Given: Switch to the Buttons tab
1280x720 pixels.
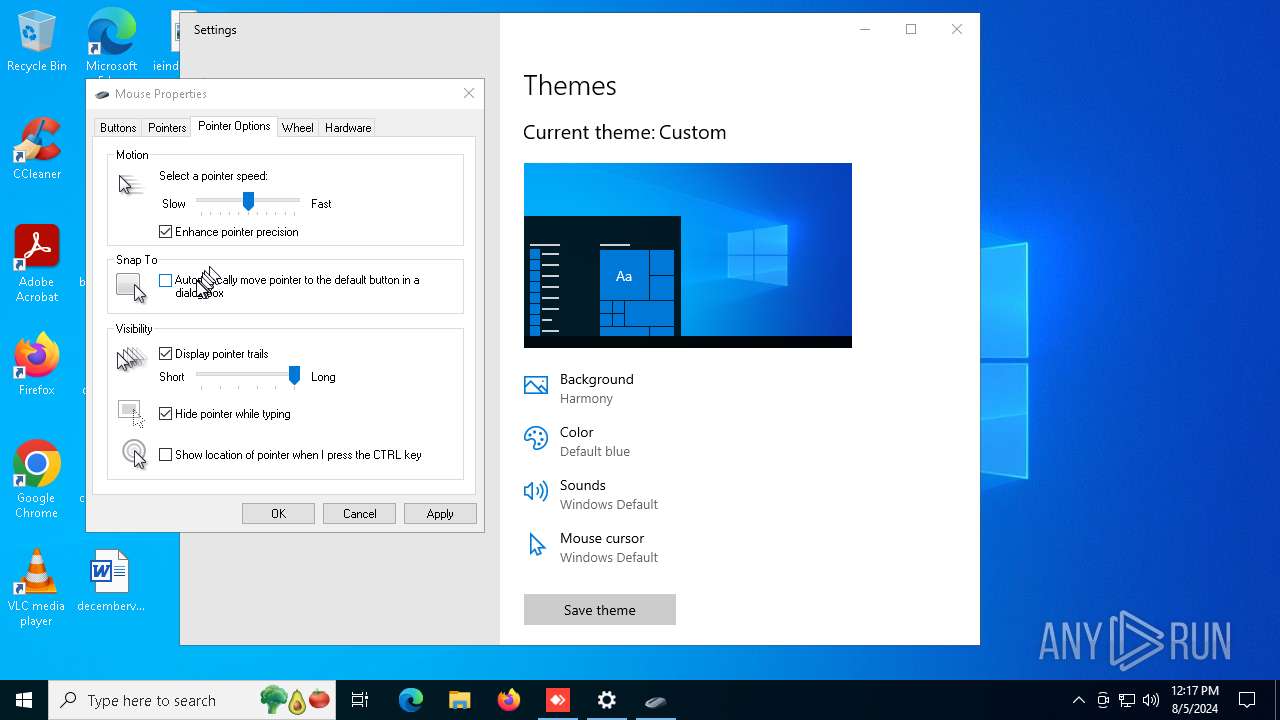Looking at the screenshot, I should [118, 128].
